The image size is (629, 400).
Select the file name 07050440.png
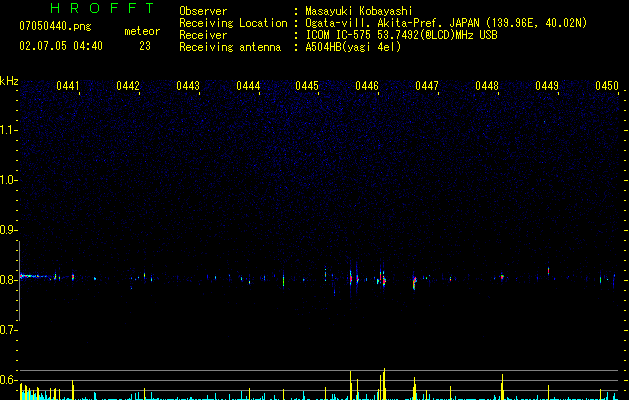55,26
